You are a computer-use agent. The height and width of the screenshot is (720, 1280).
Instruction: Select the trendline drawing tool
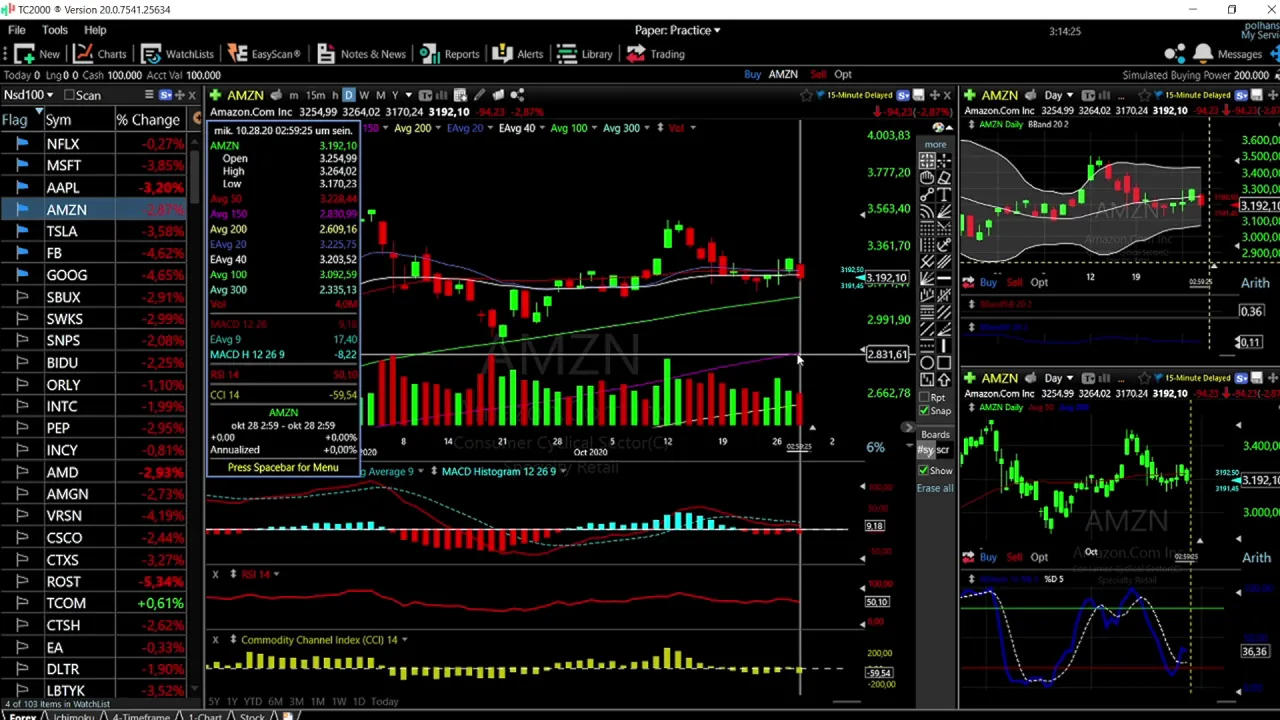tap(927, 195)
